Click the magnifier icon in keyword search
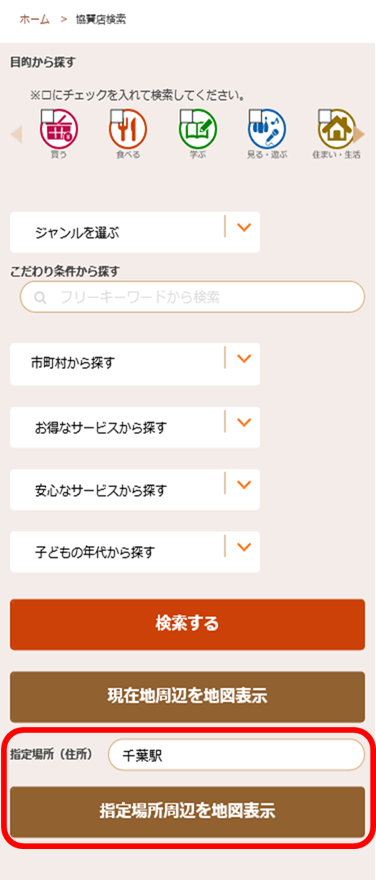Image resolution: width=376 pixels, height=880 pixels. (40, 298)
